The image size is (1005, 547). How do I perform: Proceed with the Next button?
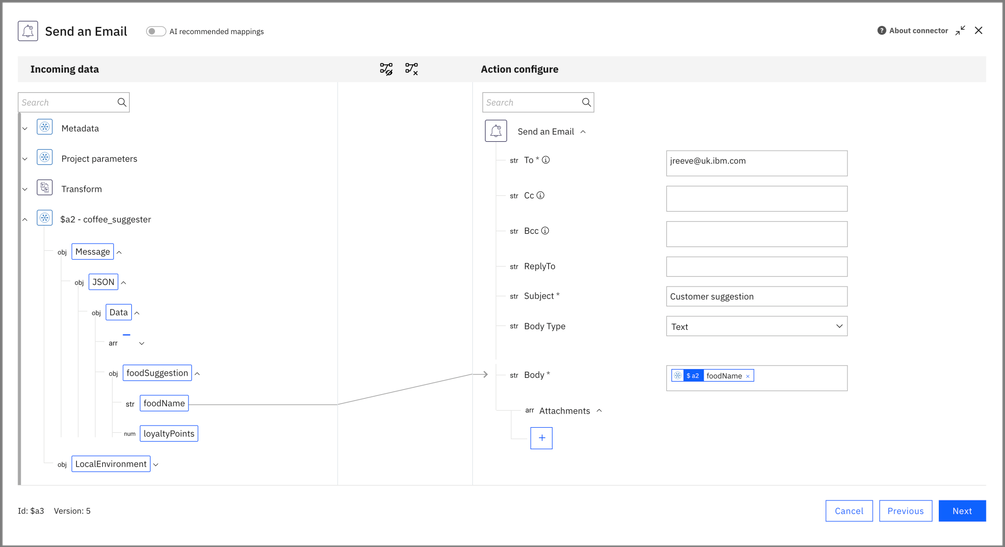click(962, 511)
